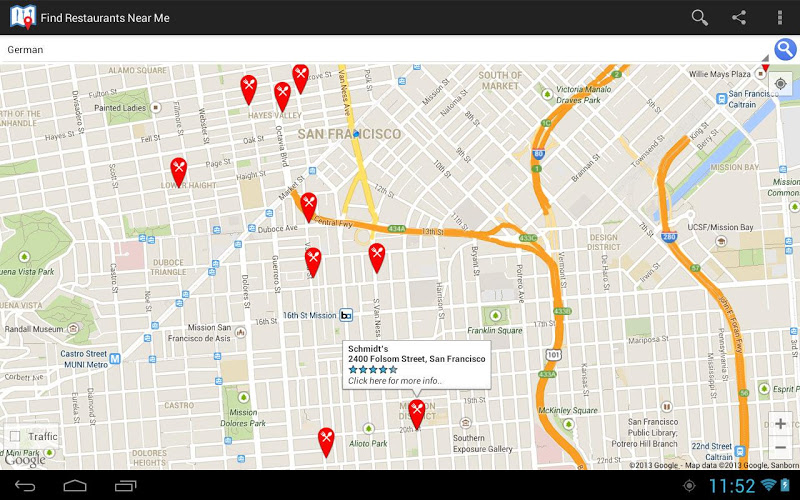Tap the clock showing 11:52
This screenshot has width=800, height=500.
tap(732, 486)
